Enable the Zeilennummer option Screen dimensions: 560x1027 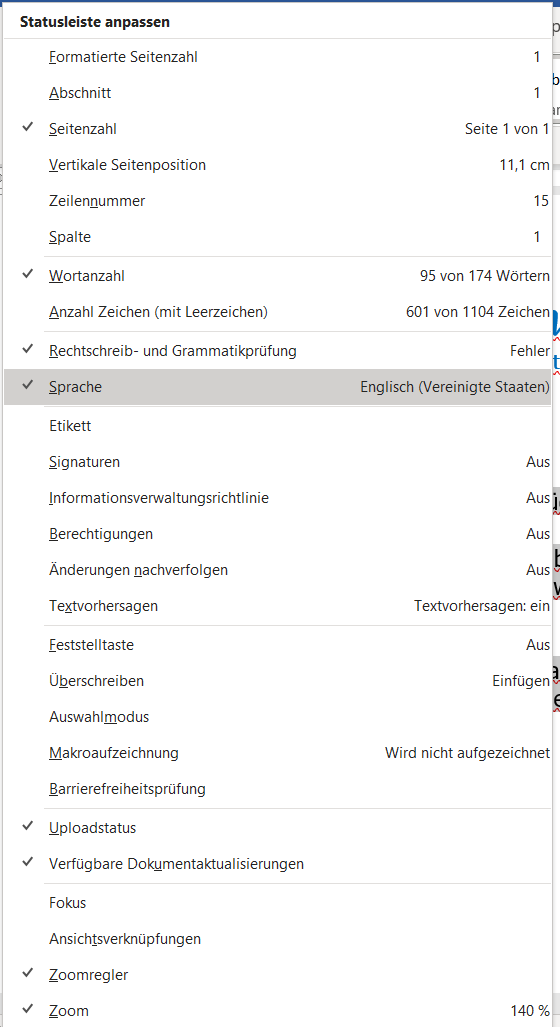[x=277, y=201]
